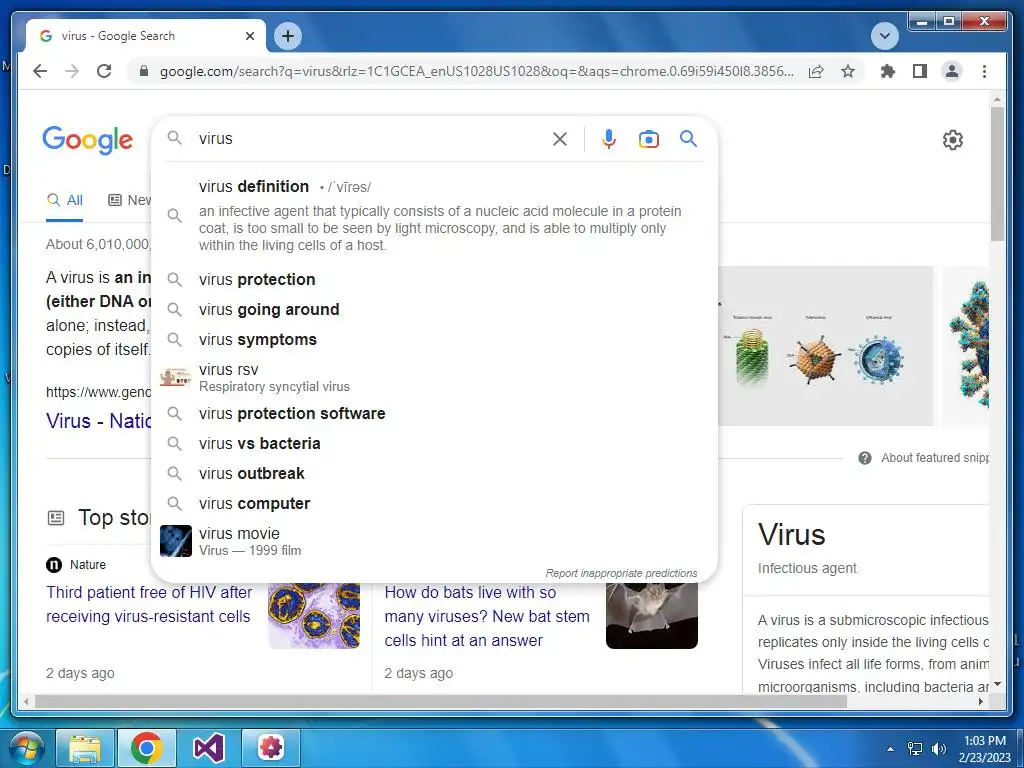
Task: Click the browser forward arrow
Action: coord(72,71)
